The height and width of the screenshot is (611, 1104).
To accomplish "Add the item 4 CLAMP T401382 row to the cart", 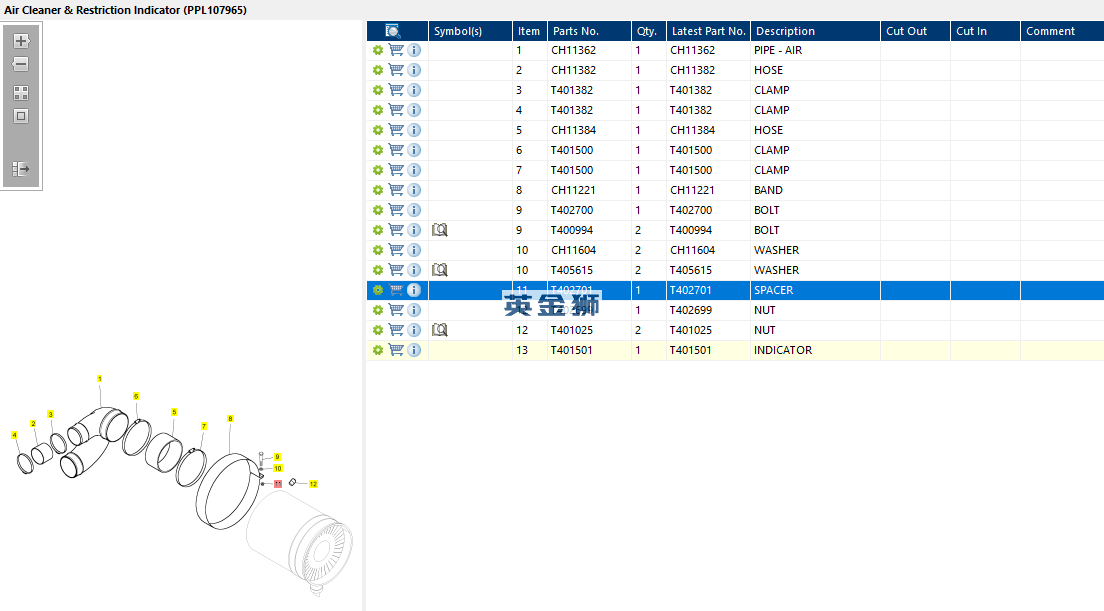I will click(396, 110).
